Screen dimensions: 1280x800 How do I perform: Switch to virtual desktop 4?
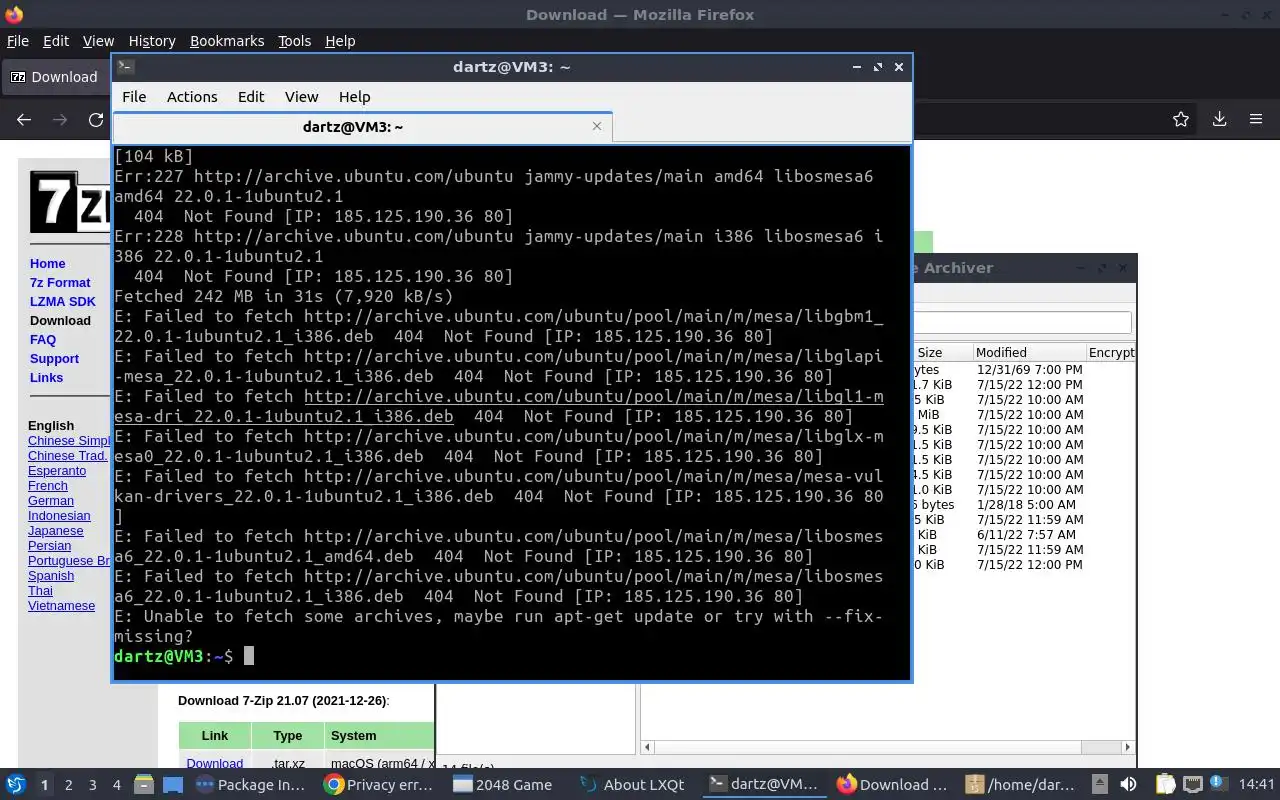tap(116, 785)
